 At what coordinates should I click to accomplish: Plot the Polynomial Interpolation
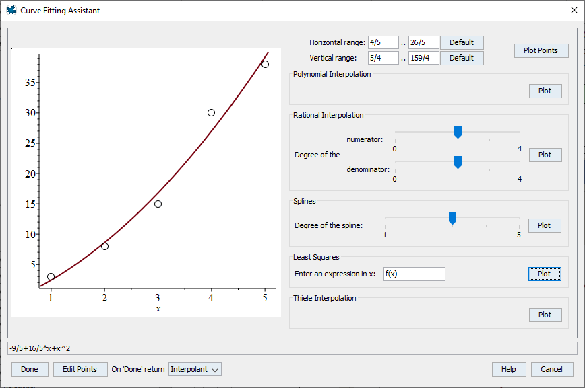[545, 91]
